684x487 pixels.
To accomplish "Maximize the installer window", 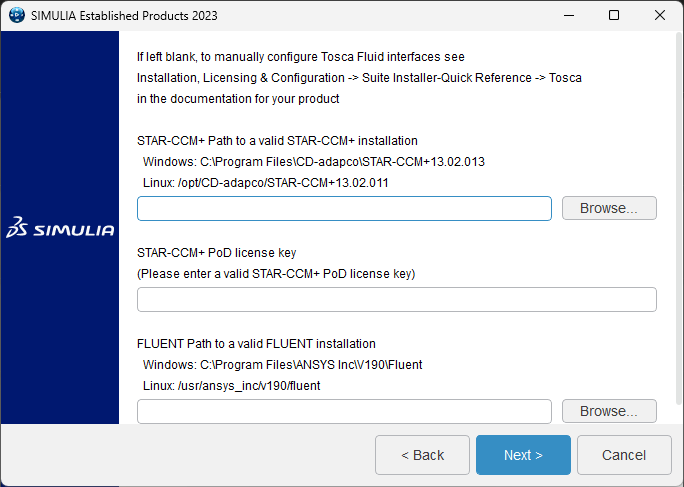I will 614,15.
